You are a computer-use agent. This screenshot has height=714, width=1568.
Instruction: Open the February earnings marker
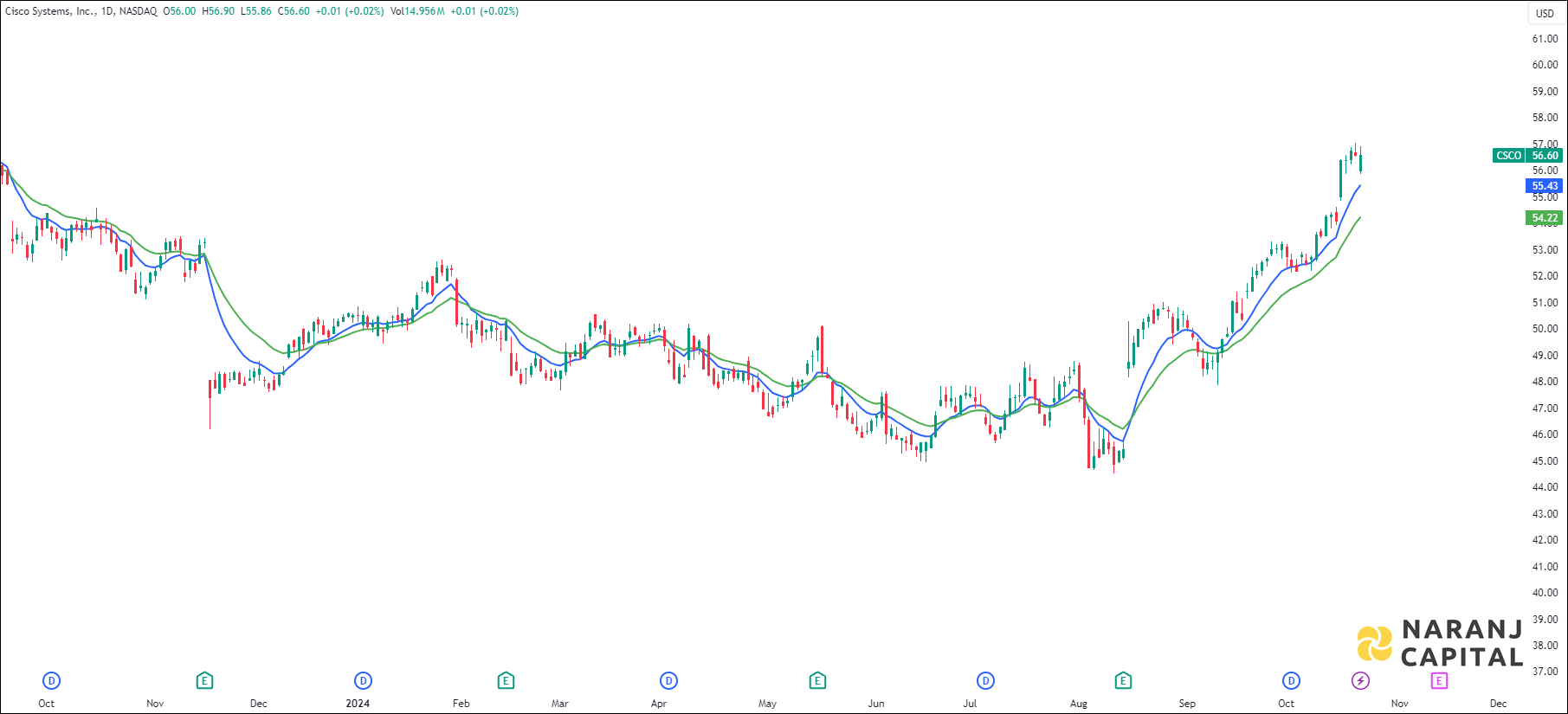pyautogui.click(x=506, y=681)
